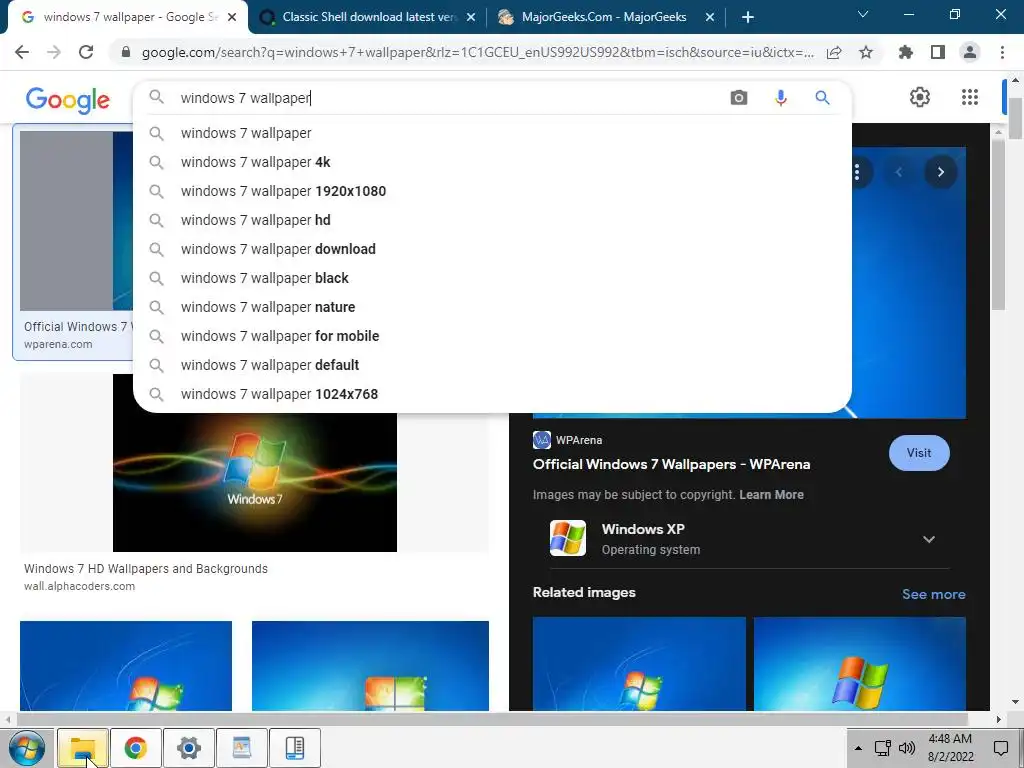Show the previous image in preview panel
Viewport: 1024px width, 768px height.
899,172
